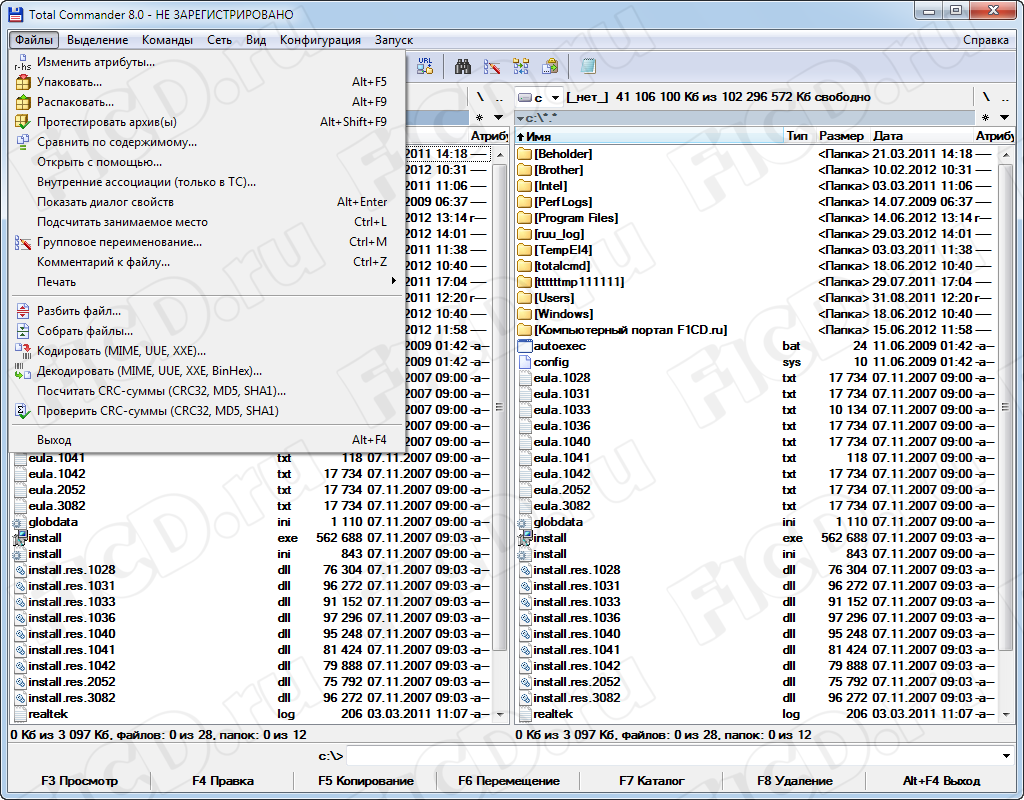Click the autoexec bat file icon in right panel
This screenshot has width=1024, height=800.
pyautogui.click(x=524, y=346)
